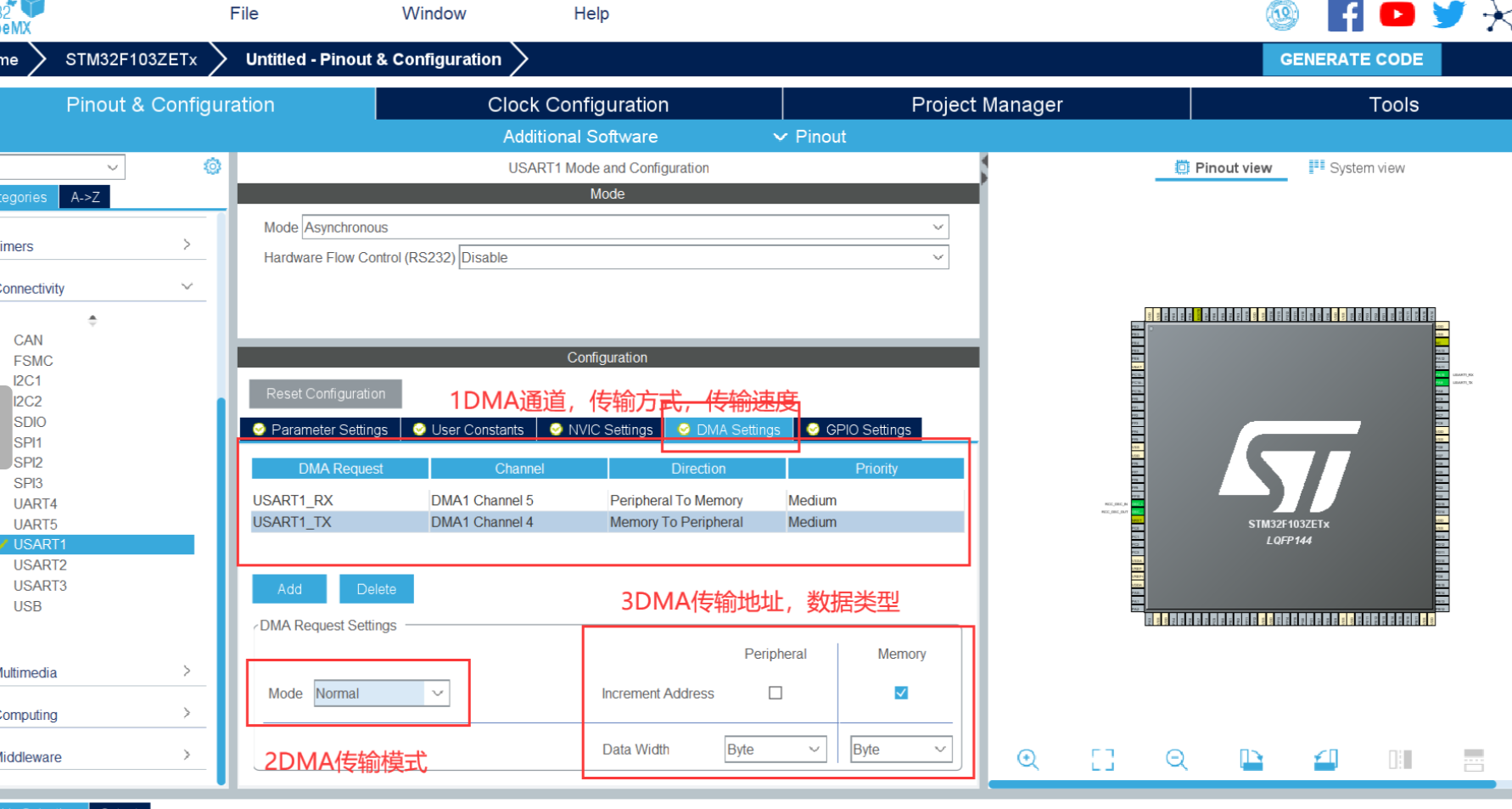The width and height of the screenshot is (1512, 809).
Task: Select the USART1_RX DMA request row
Action: click(x=339, y=500)
